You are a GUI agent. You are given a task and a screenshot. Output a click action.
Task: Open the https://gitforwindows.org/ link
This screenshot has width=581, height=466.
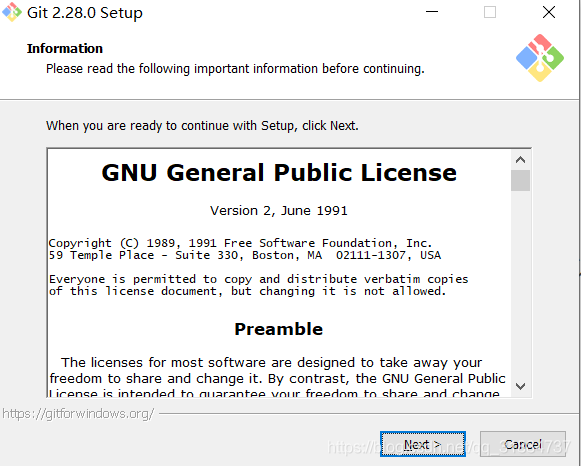pos(78,414)
